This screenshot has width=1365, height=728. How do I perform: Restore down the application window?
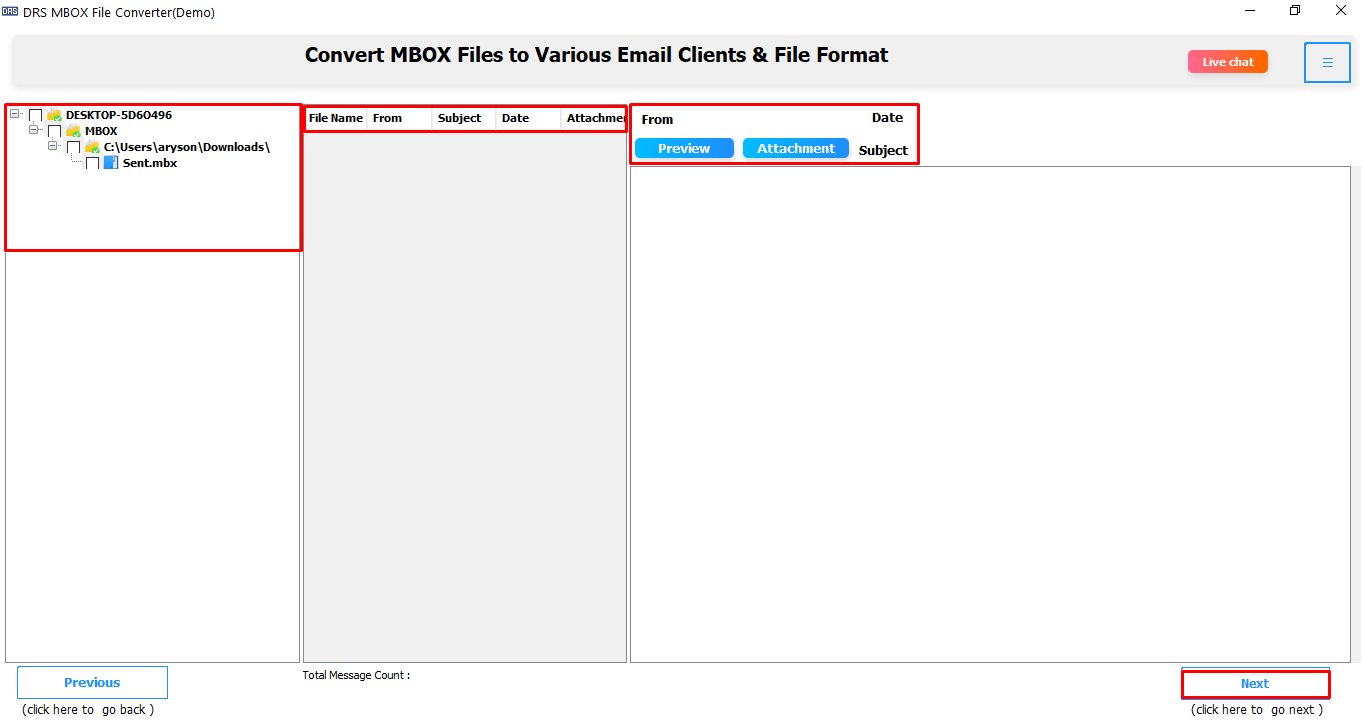click(x=1295, y=11)
